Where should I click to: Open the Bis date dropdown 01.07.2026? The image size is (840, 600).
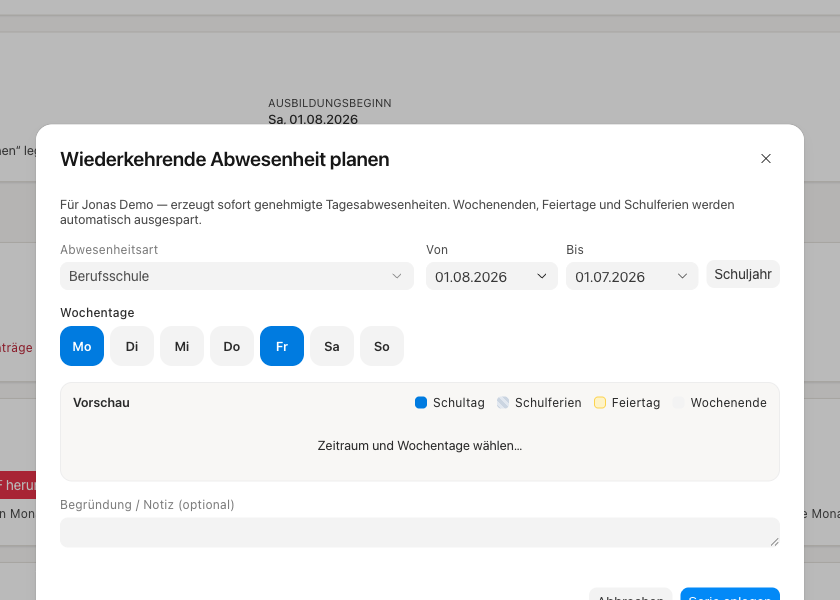[x=632, y=276]
